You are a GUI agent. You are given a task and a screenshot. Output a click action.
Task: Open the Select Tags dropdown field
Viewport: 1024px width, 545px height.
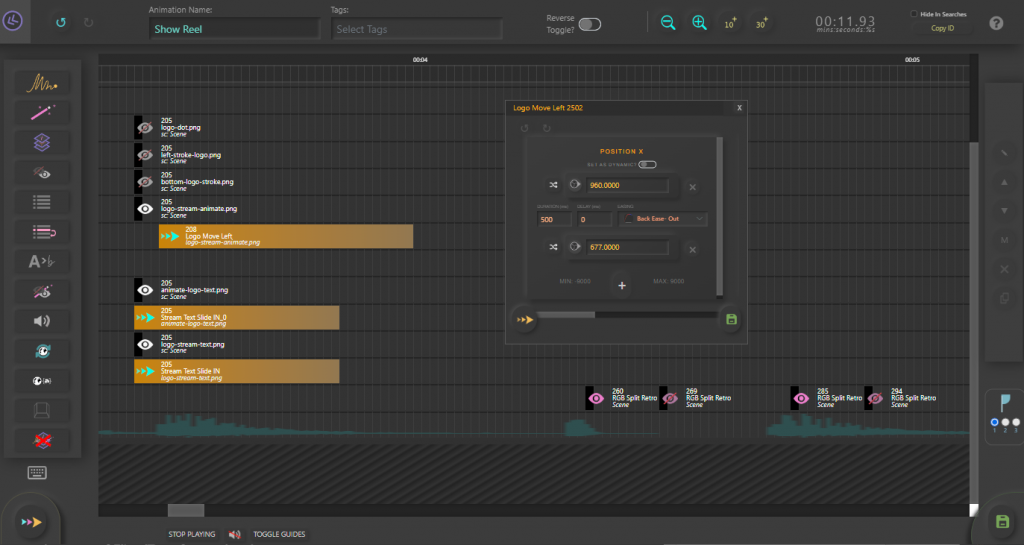pos(416,29)
